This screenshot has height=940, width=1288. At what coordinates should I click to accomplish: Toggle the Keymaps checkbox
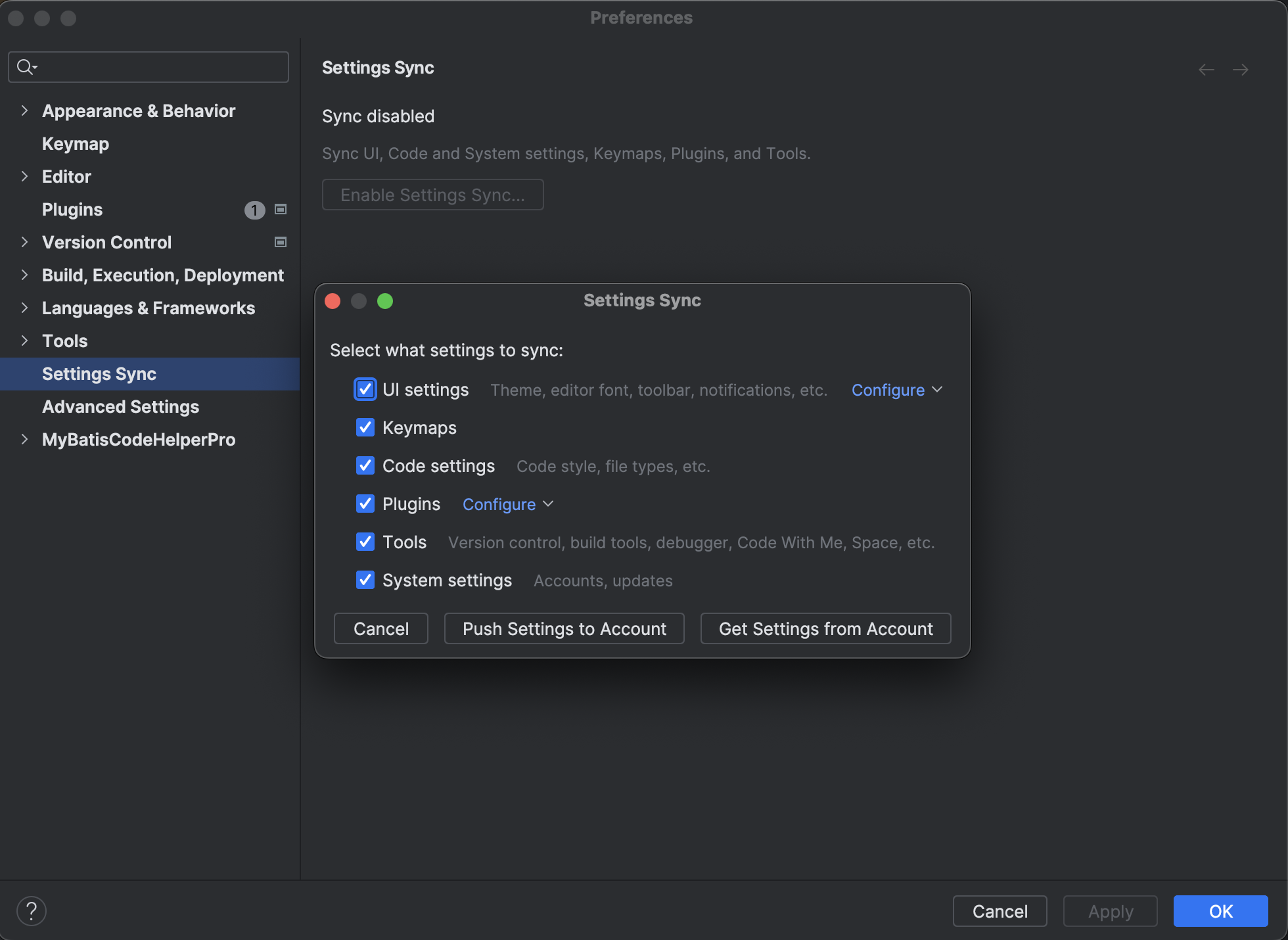[365, 428]
